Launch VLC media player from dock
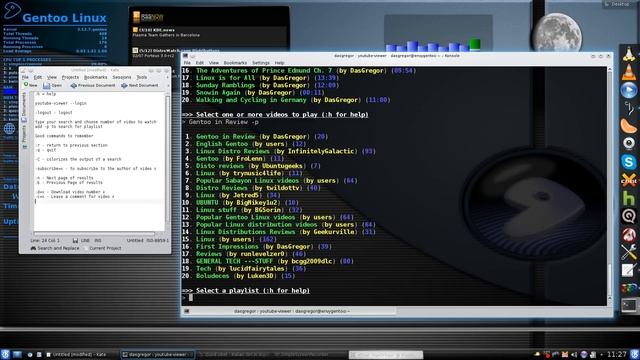The width and height of the screenshot is (640, 360). (x=629, y=72)
